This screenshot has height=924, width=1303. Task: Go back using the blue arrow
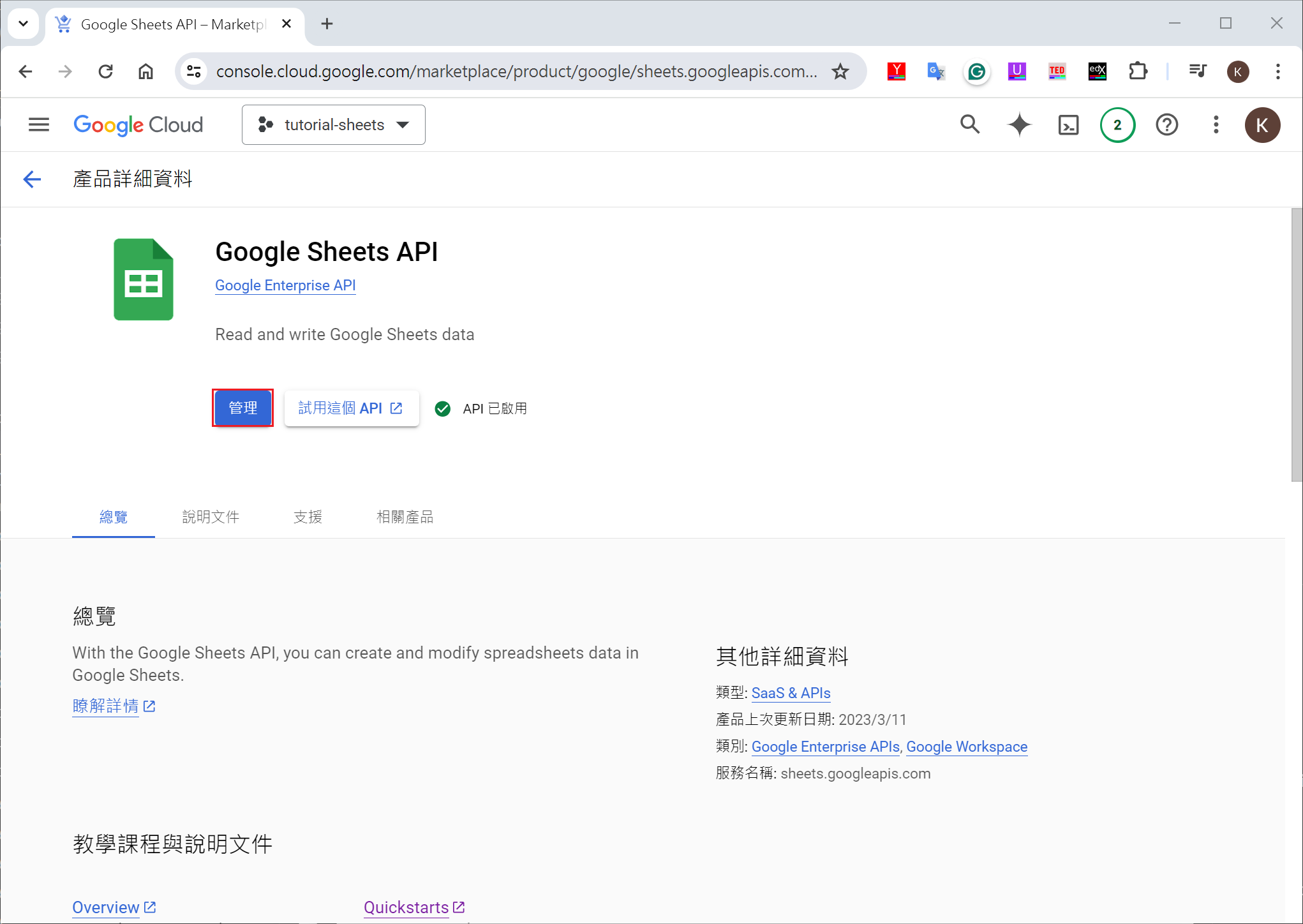tap(32, 179)
